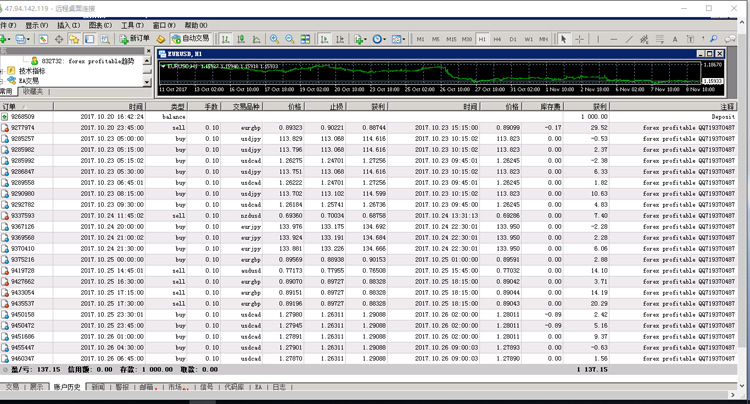Open the periodicity clock dropdown
Screen dimensions: 750x404
(x=379, y=39)
